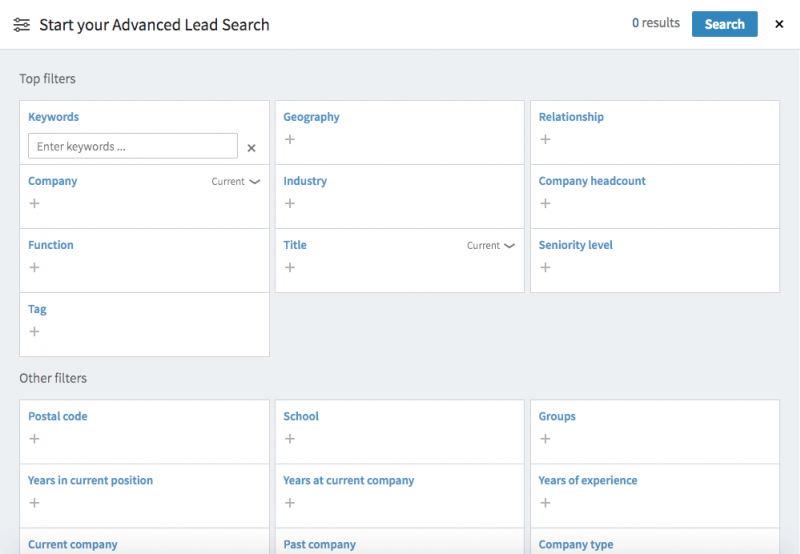The height and width of the screenshot is (554, 800).
Task: Click the blue Search button
Action: click(724, 24)
